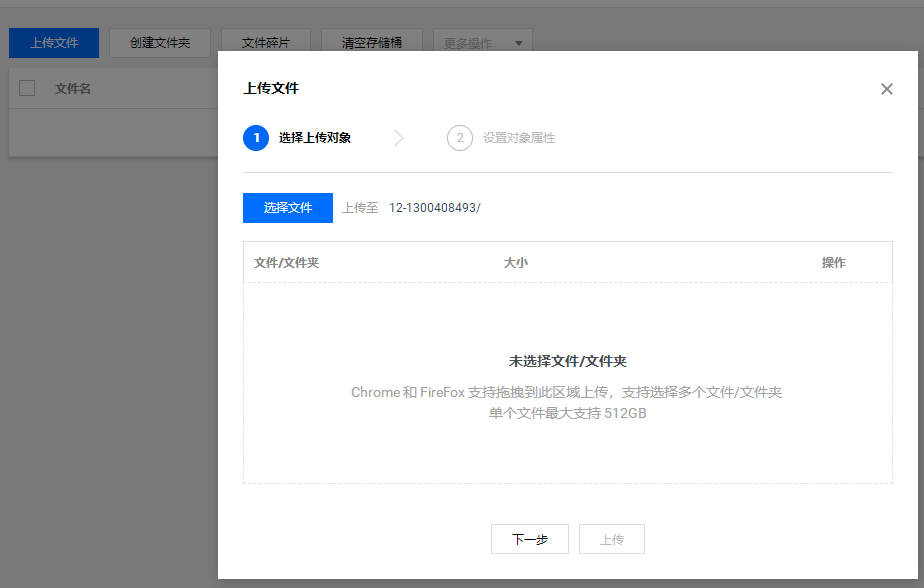Image resolution: width=924 pixels, height=588 pixels.
Task: Click the step 2 circle icon
Action: point(459,138)
